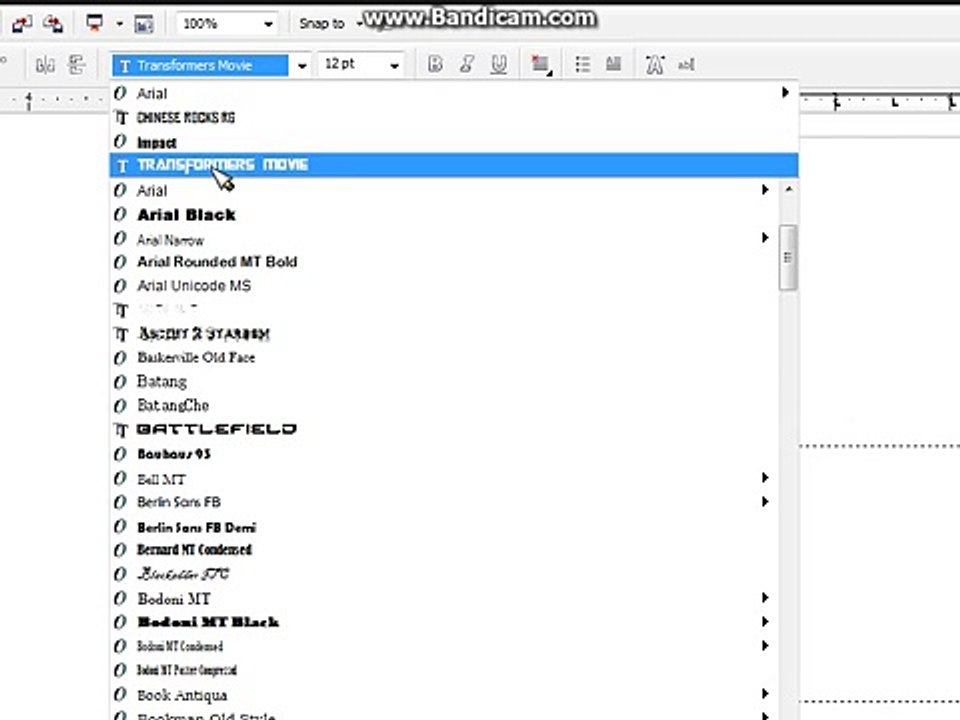Click the Export icon in the toolbar
This screenshot has height=720, width=960.
[x=53, y=24]
